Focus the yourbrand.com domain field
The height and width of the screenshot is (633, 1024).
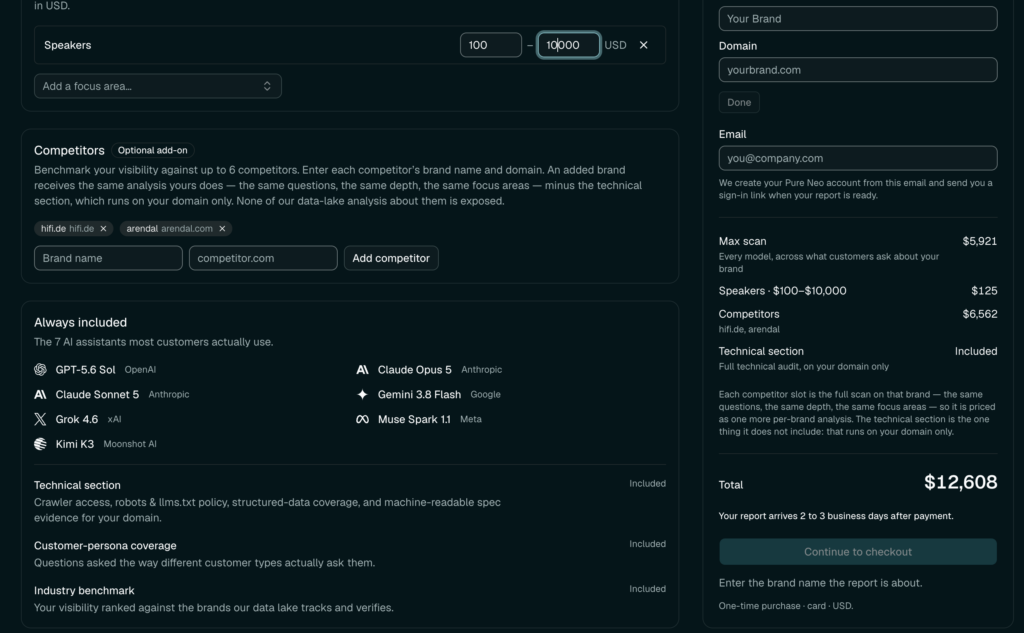tap(858, 70)
